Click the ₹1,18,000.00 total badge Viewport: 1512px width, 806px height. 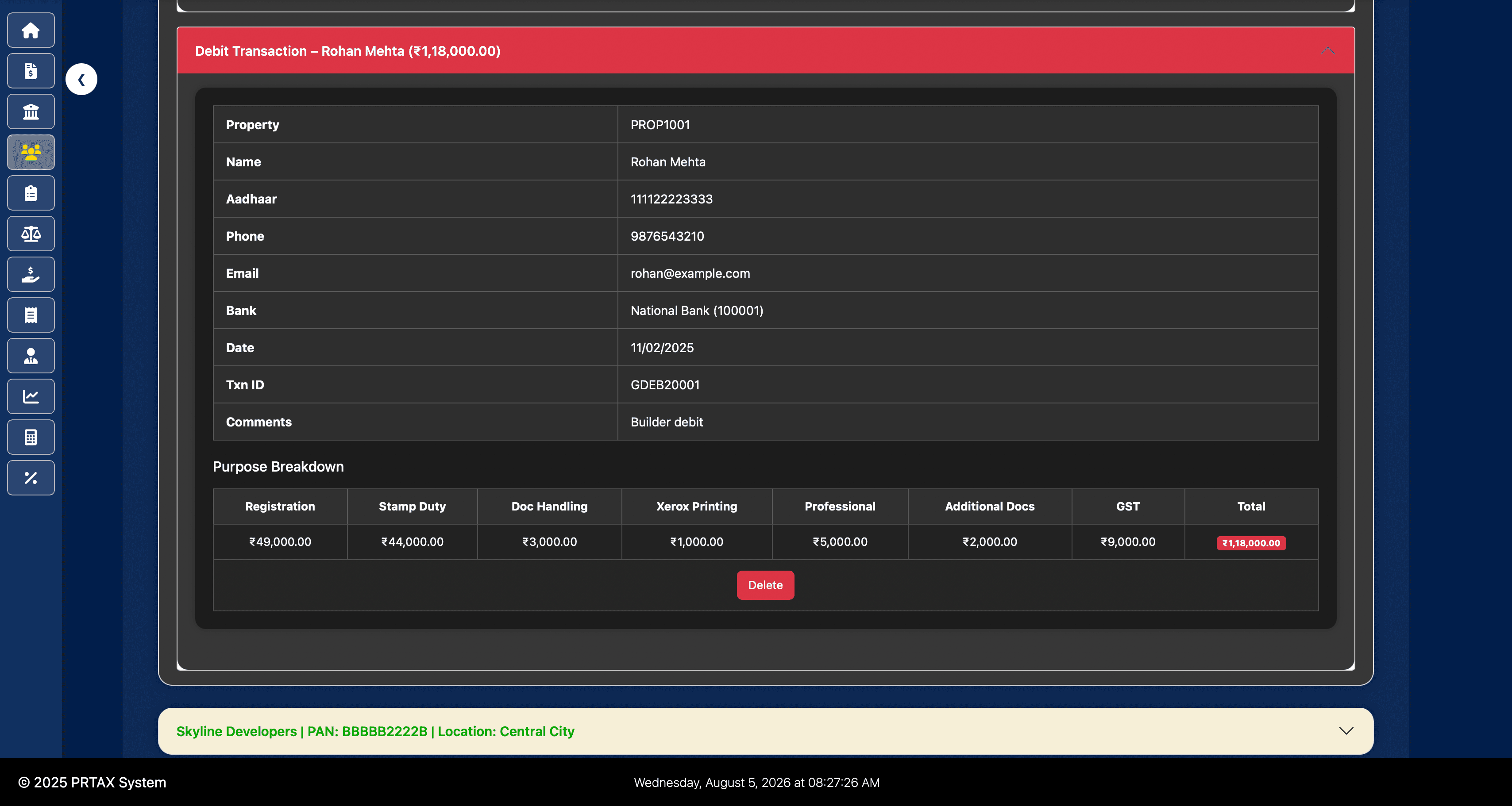[x=1251, y=543]
